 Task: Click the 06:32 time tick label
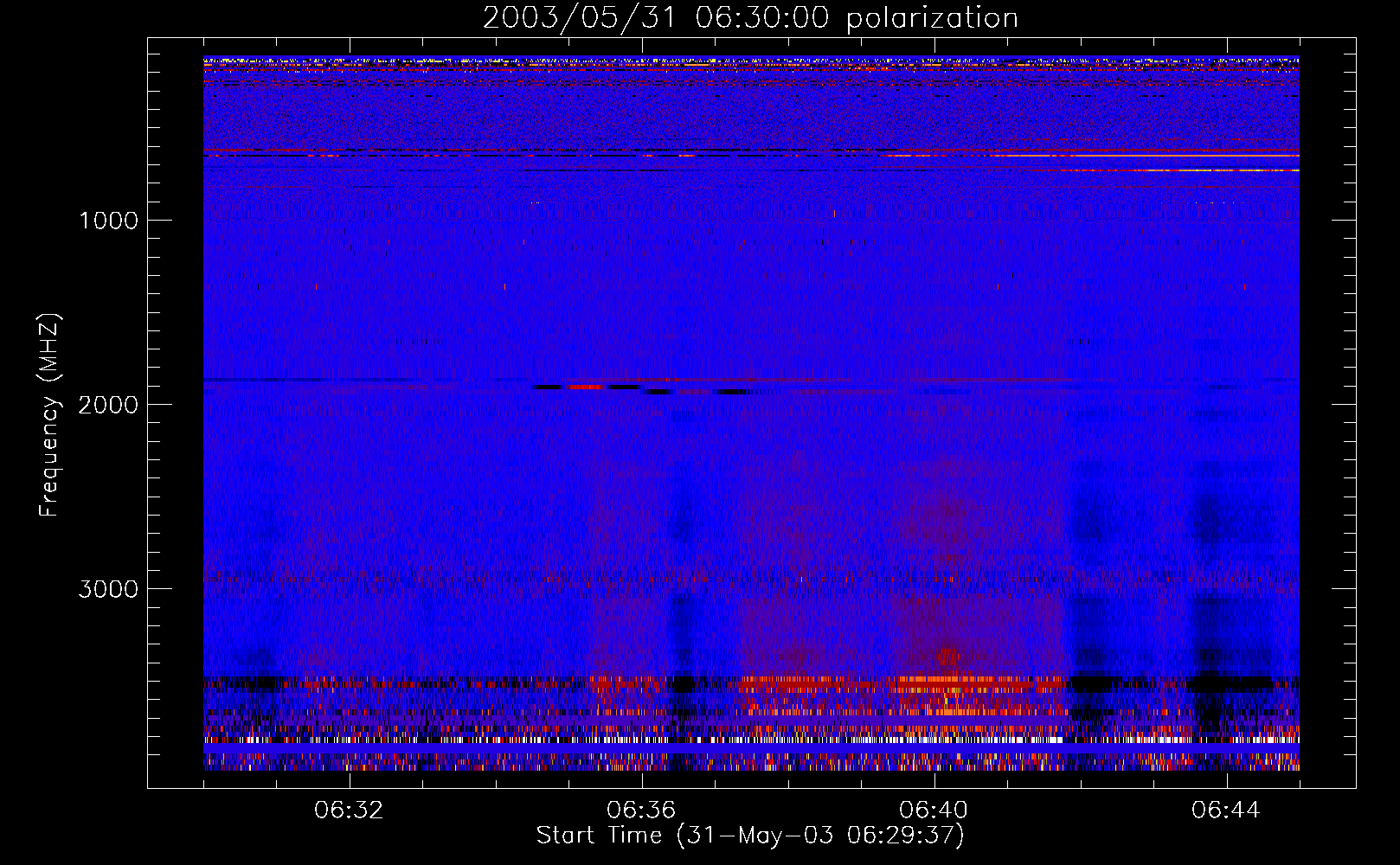pos(349,811)
